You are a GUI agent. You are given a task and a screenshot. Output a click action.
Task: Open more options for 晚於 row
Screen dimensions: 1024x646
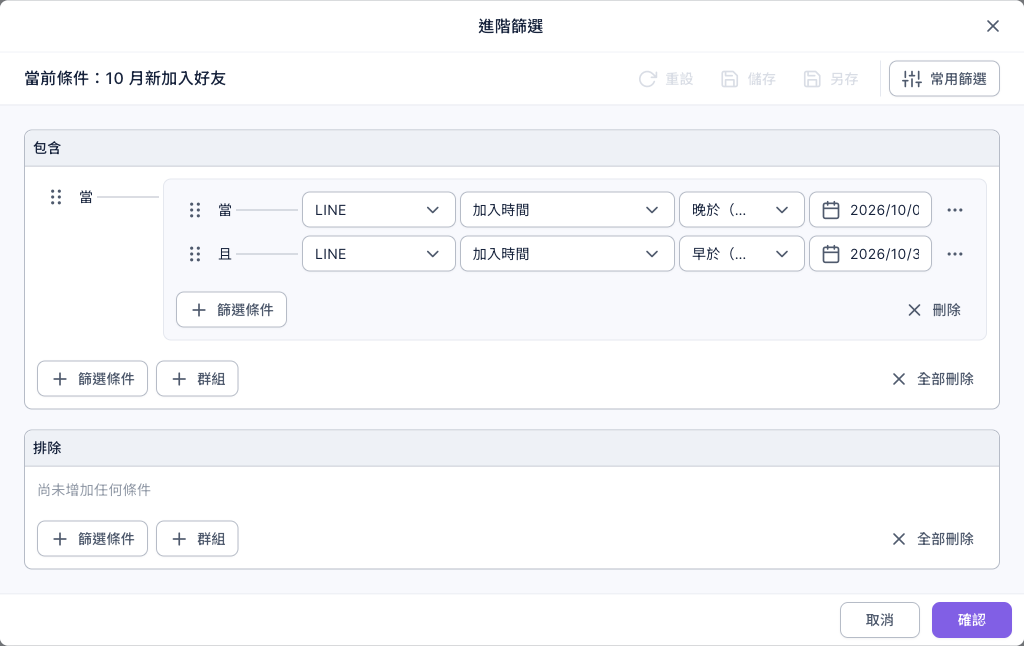click(x=955, y=210)
